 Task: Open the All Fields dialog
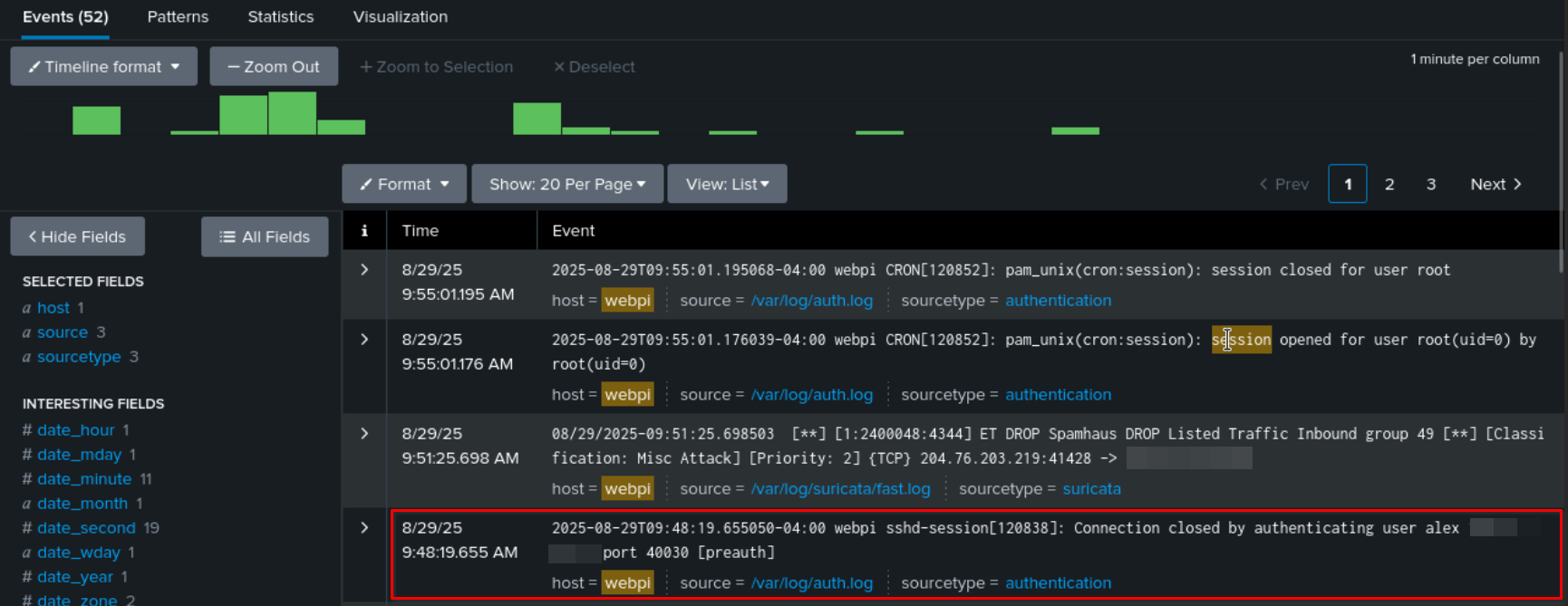click(265, 236)
